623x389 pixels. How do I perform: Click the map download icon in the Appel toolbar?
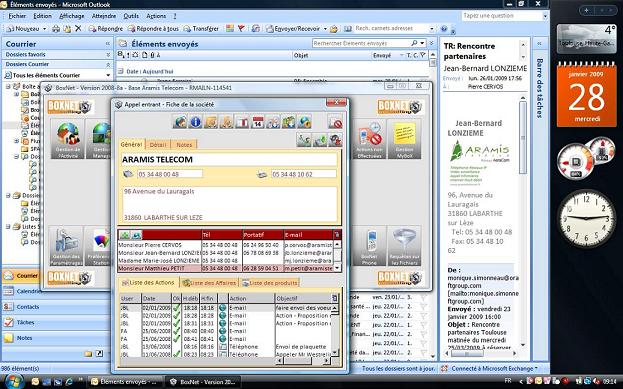(x=289, y=122)
